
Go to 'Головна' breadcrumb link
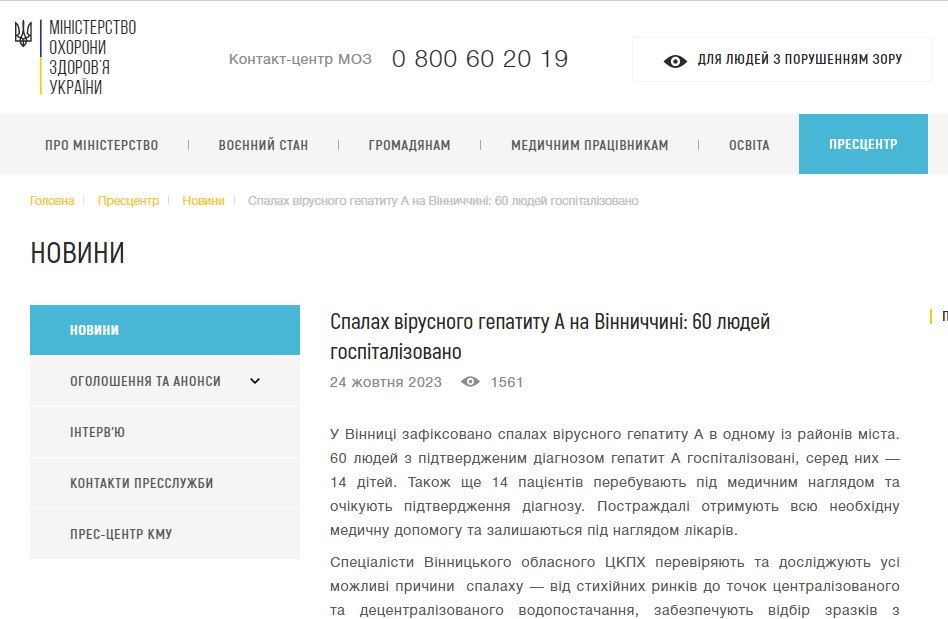coord(52,201)
